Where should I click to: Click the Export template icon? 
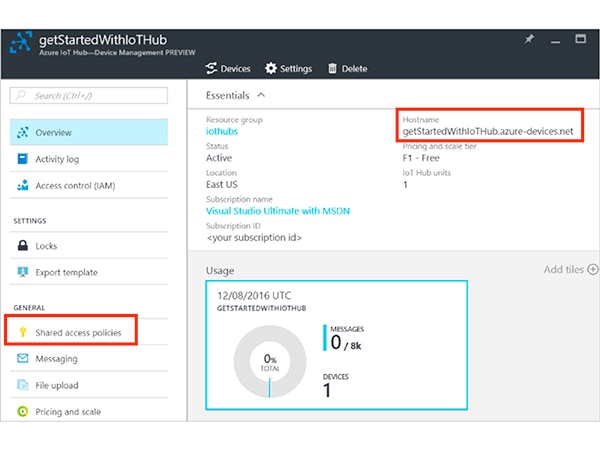[22, 272]
